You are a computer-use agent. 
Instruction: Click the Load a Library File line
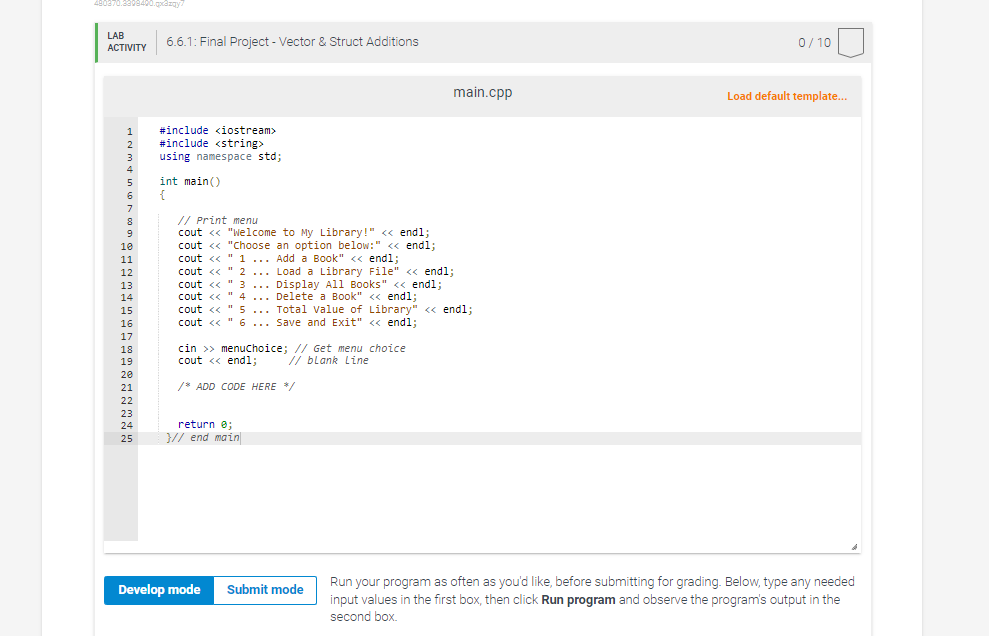point(316,272)
